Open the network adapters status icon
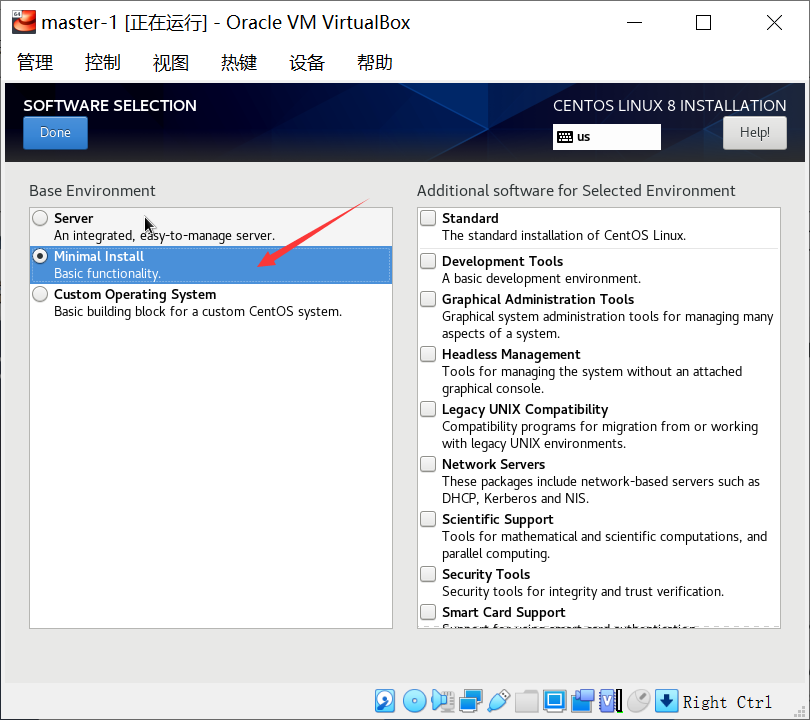 pyautogui.click(x=471, y=701)
